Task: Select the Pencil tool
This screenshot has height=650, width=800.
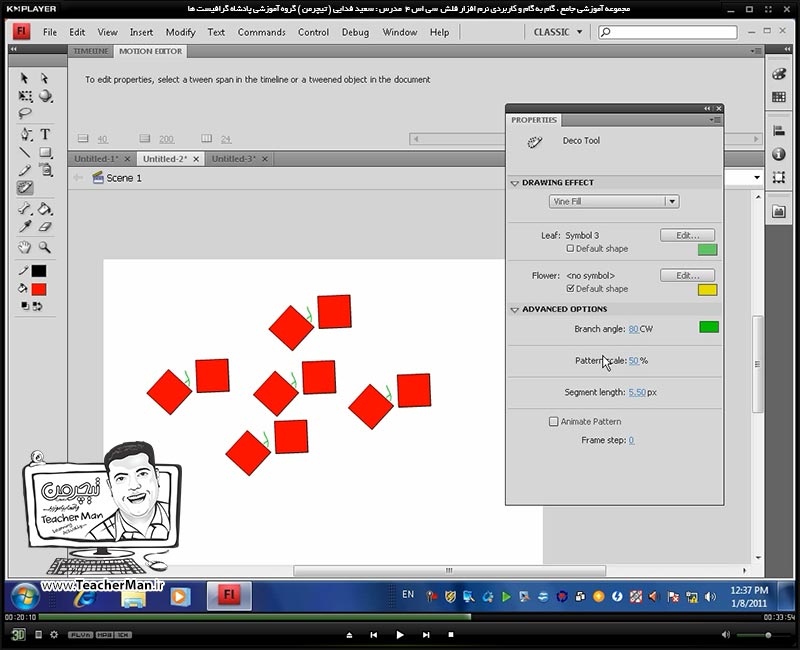Action: [24, 170]
